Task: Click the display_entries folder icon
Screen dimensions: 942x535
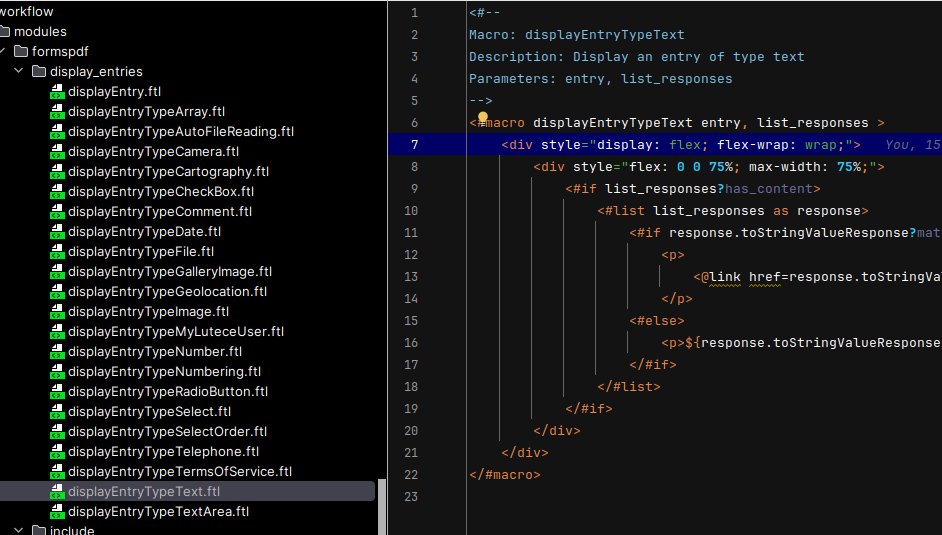Action: pyautogui.click(x=39, y=72)
